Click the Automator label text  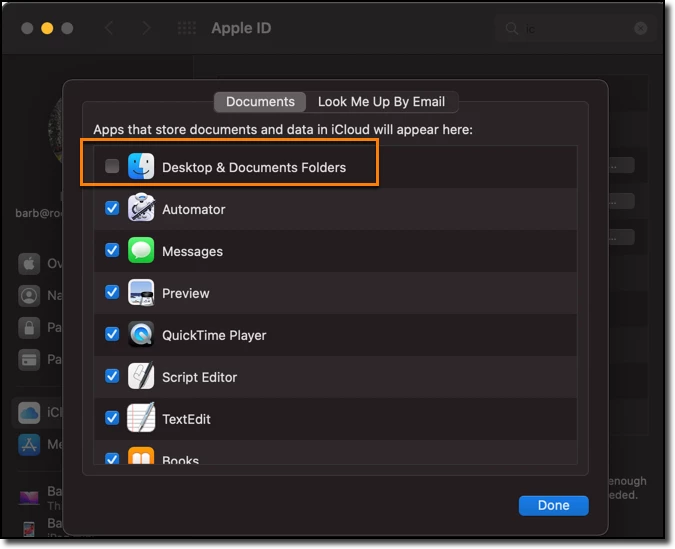click(194, 209)
